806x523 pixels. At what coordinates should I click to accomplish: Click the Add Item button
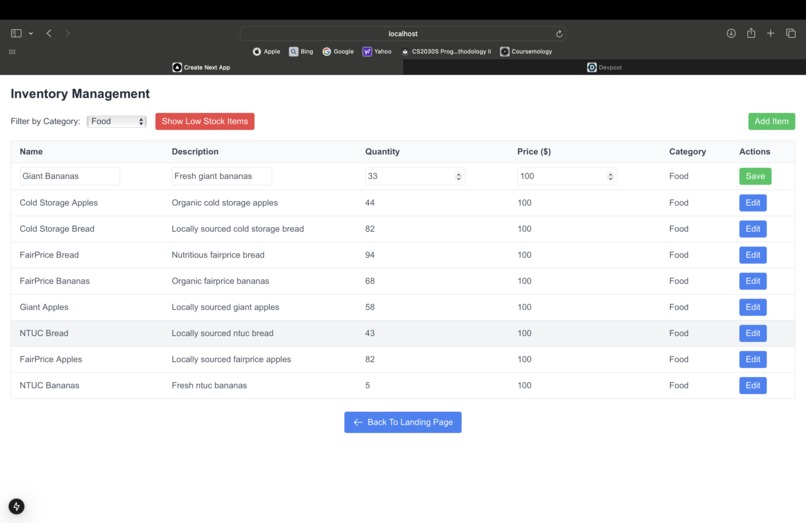tap(772, 121)
